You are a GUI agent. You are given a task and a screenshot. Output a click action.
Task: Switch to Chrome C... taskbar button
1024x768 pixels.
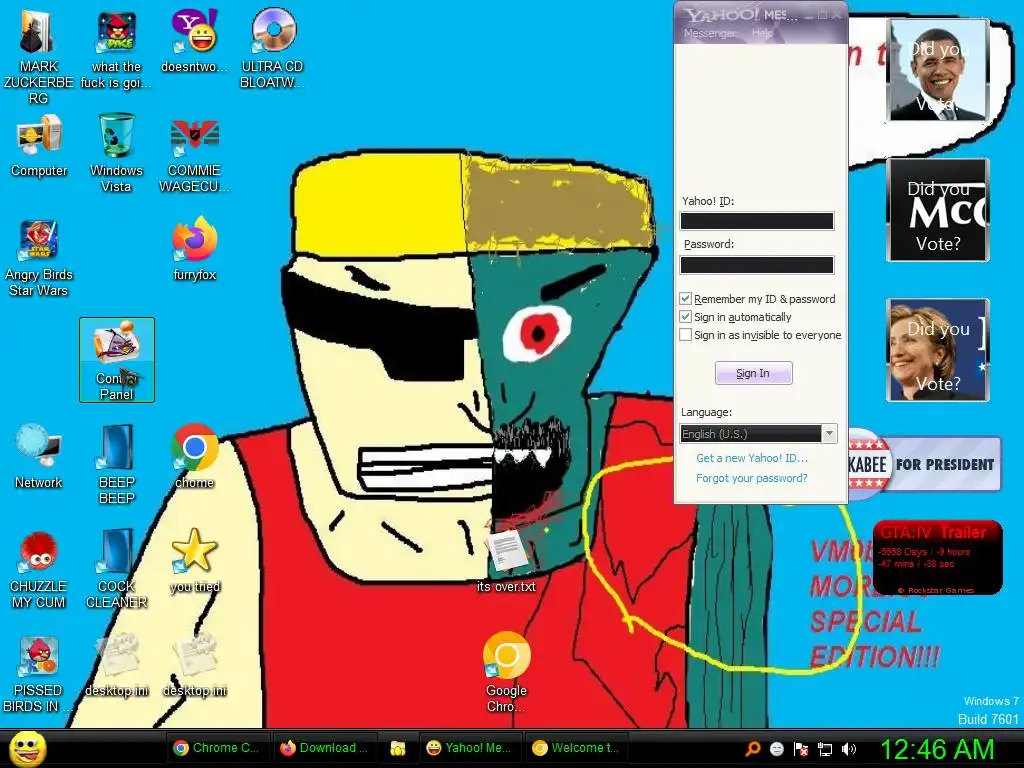coord(216,748)
